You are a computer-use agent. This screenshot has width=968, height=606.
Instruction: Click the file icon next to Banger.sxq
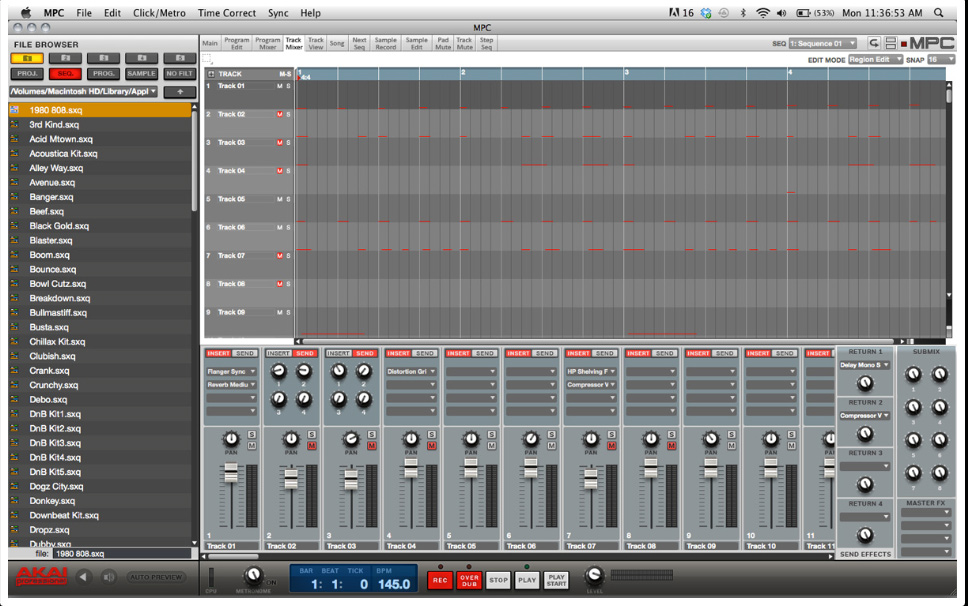pyautogui.click(x=14, y=197)
